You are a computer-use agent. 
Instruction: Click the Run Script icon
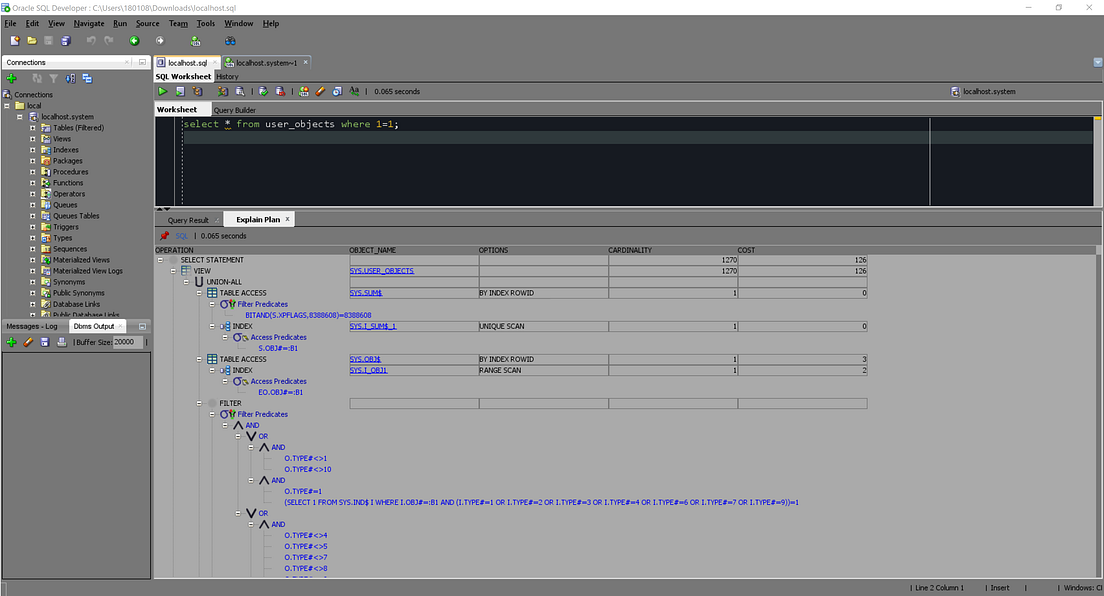(x=181, y=91)
